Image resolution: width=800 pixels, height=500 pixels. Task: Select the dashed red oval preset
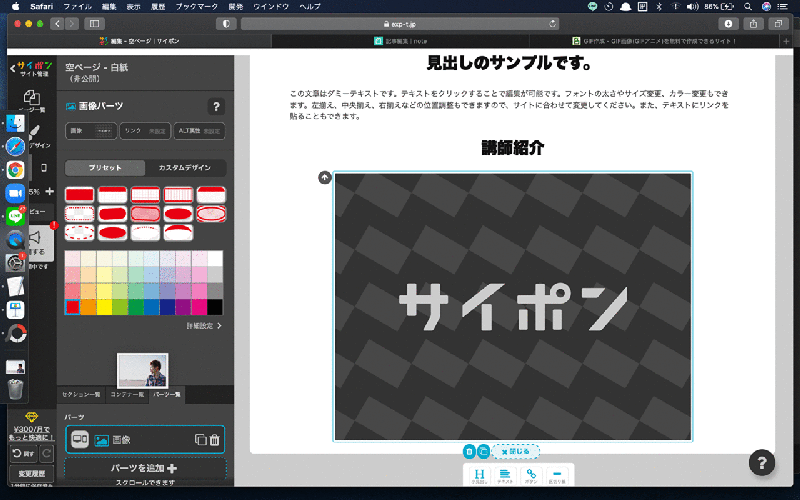coord(80,233)
